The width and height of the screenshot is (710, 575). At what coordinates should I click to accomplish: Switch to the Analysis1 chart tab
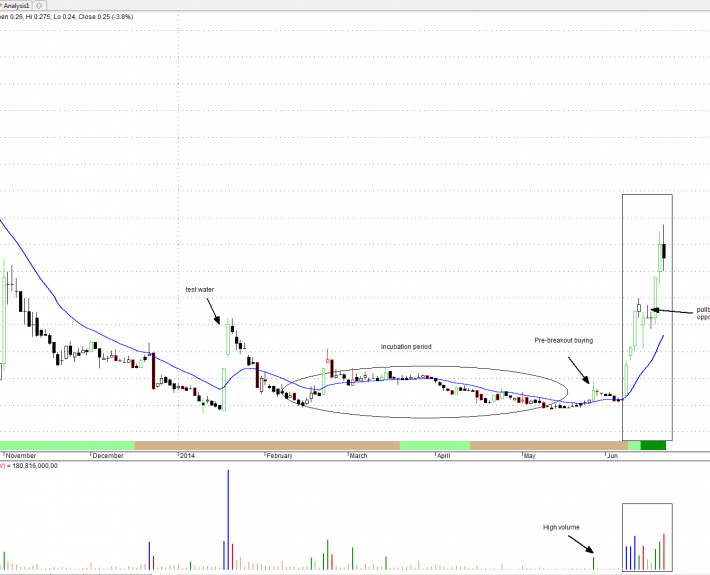point(17,5)
